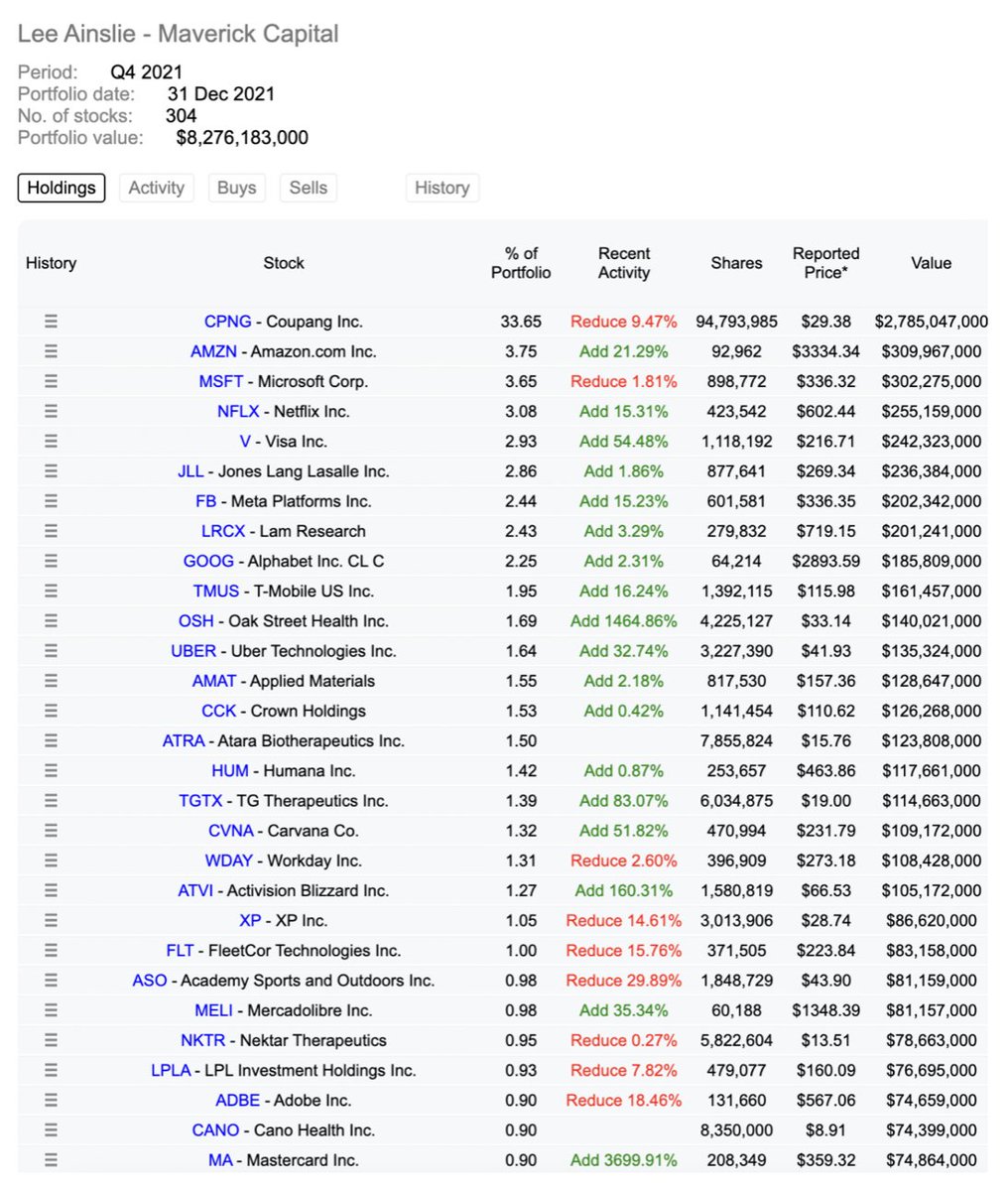Open the ASO ticker link

click(150, 981)
